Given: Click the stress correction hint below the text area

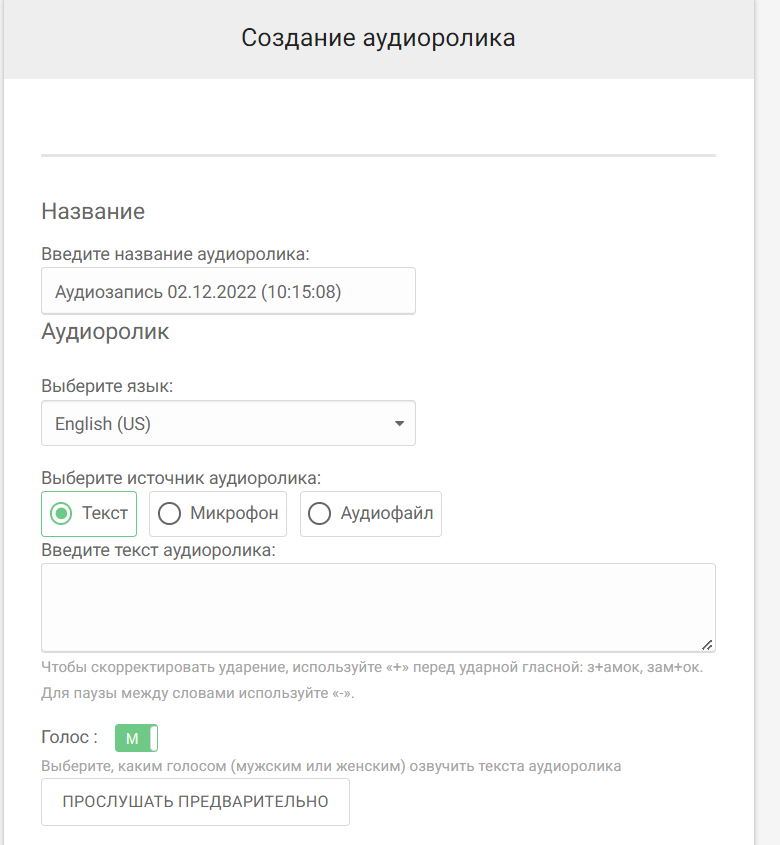Looking at the screenshot, I should click(x=372, y=667).
